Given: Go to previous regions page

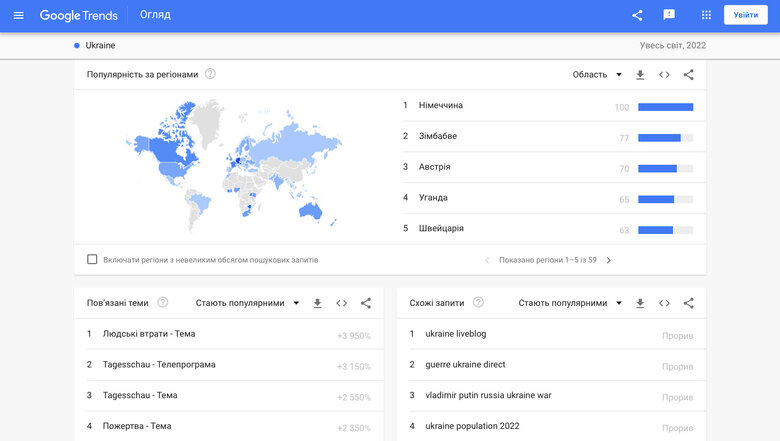Looking at the screenshot, I should (x=488, y=260).
